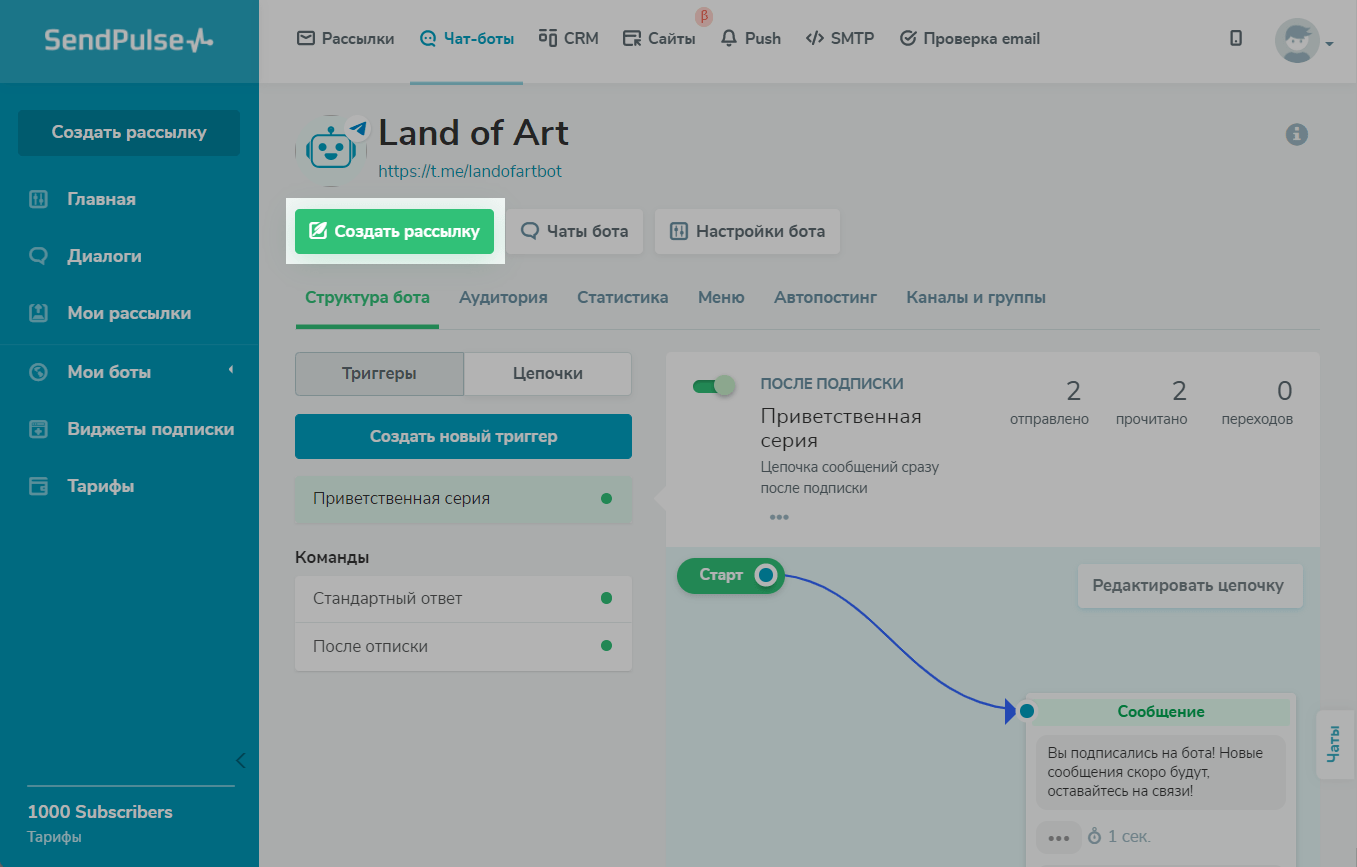This screenshot has width=1357, height=867.
Task: Select the Стандартный ответ command
Action: tap(463, 599)
